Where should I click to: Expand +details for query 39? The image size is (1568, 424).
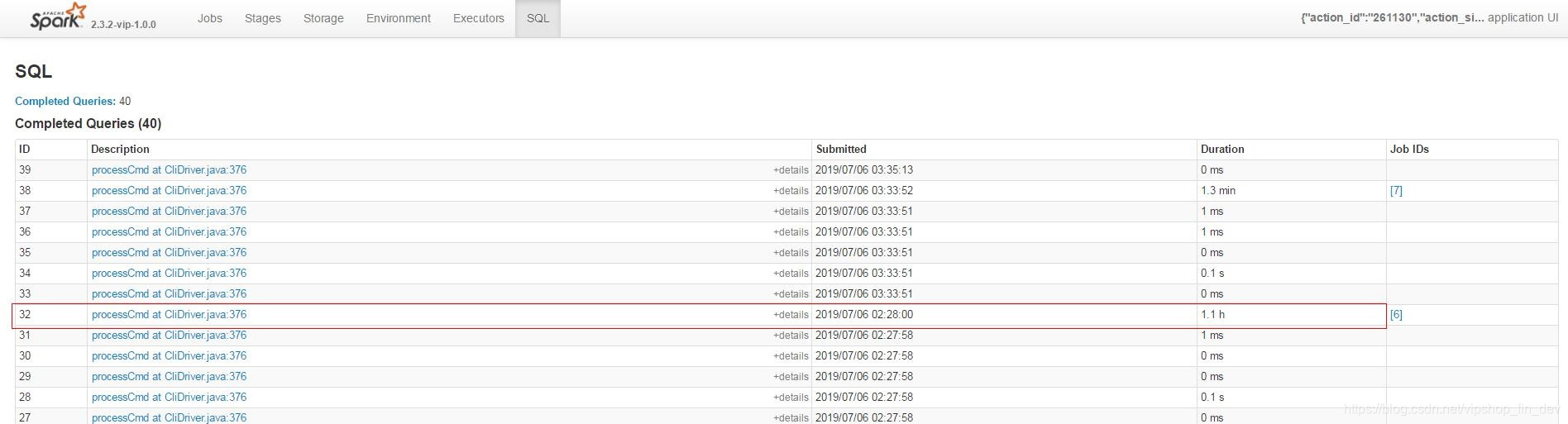(x=791, y=170)
